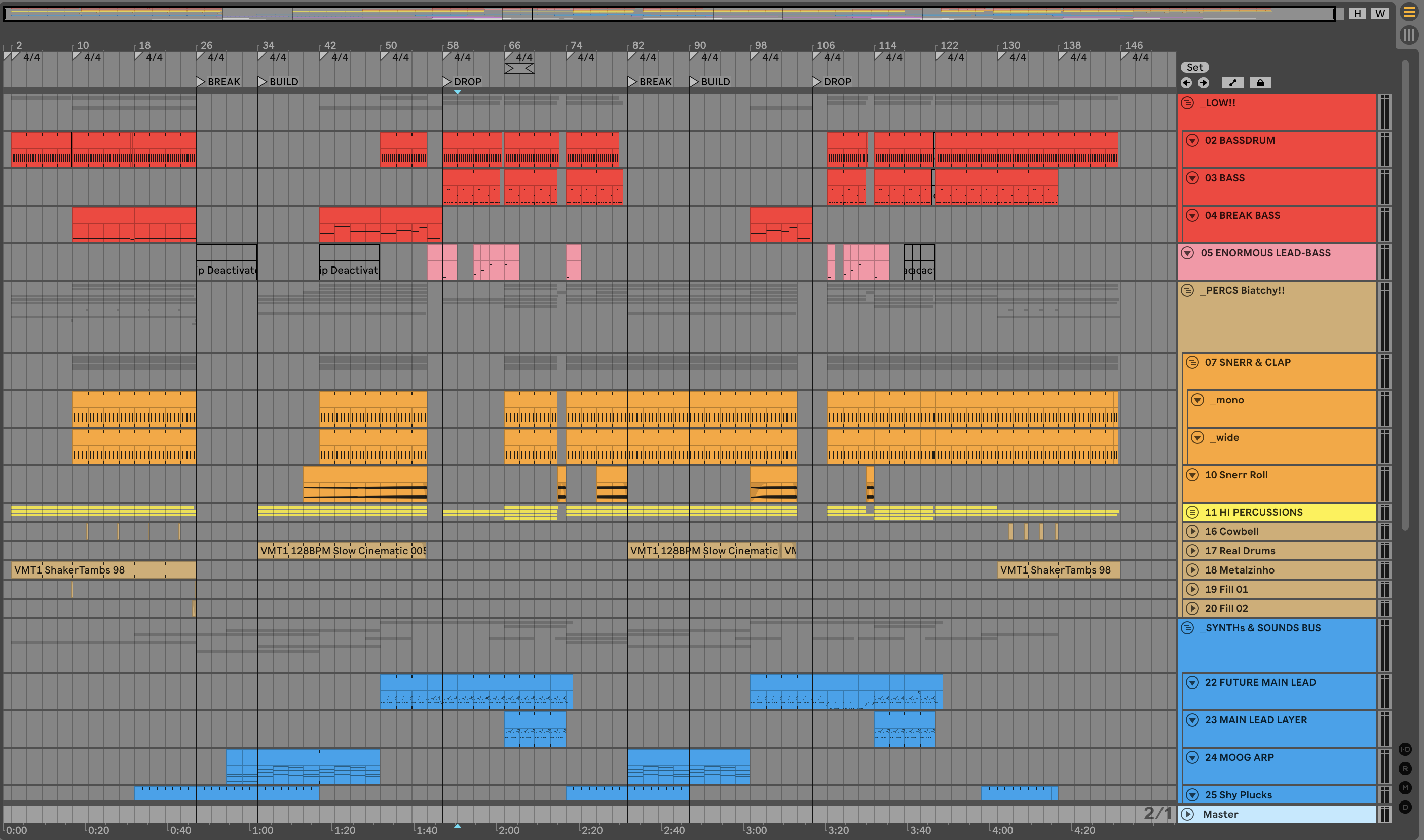Click the 2/1 grid size indicator

(x=1157, y=813)
